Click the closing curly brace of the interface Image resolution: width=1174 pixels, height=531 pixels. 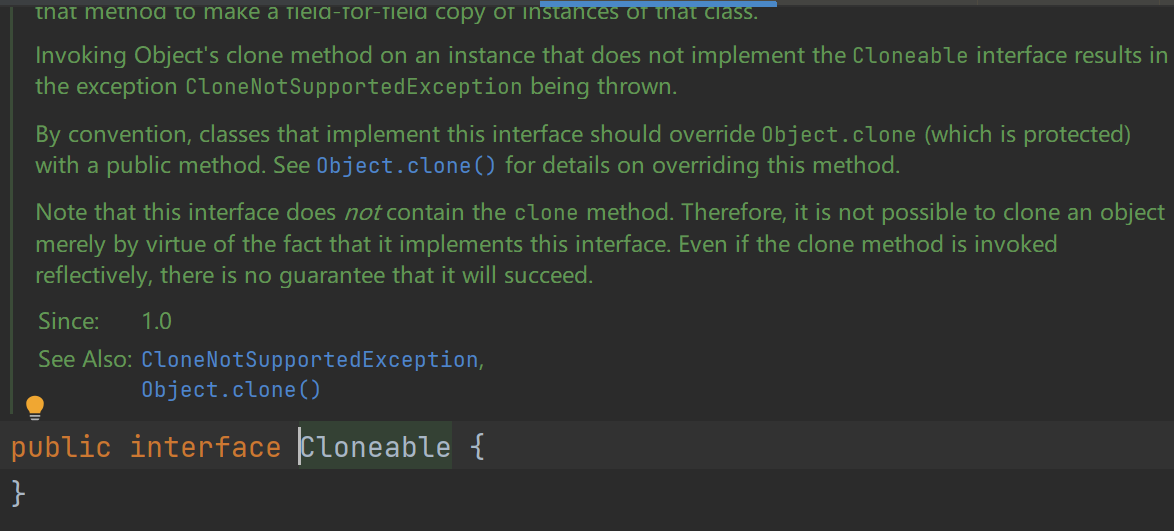[19, 494]
